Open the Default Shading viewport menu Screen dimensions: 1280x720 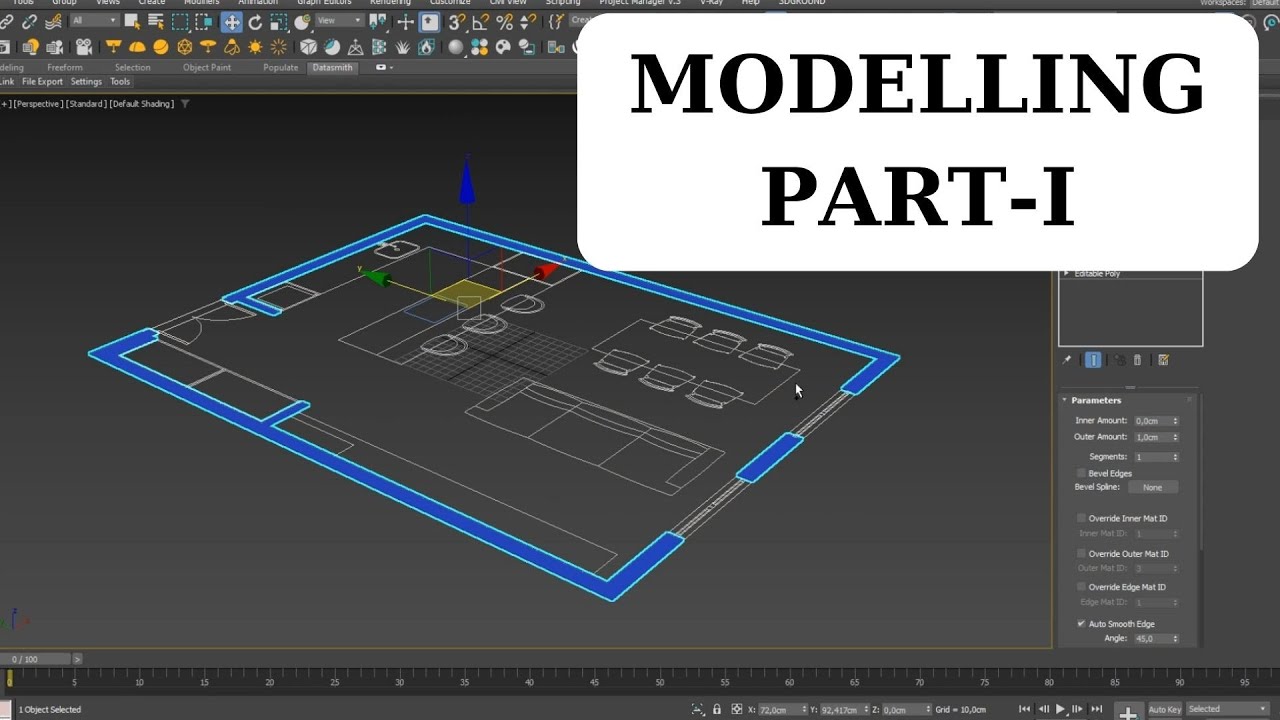point(141,104)
